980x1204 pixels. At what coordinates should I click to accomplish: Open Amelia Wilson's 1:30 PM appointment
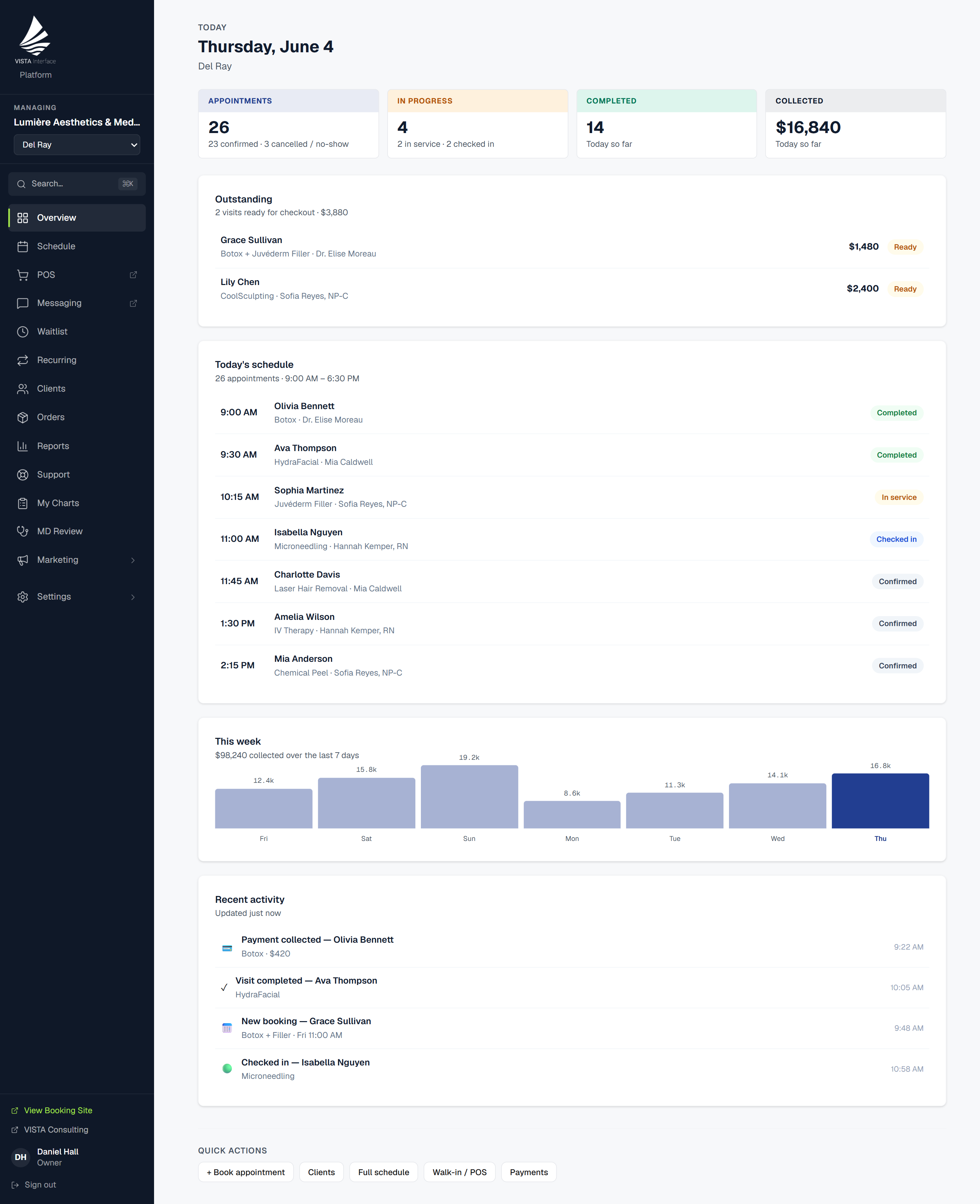pos(572,624)
